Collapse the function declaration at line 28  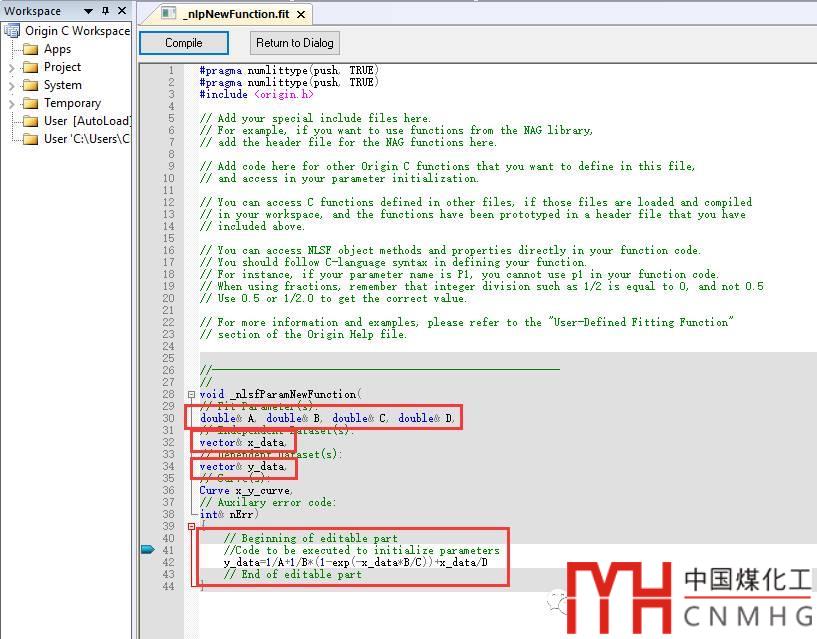[x=191, y=395]
